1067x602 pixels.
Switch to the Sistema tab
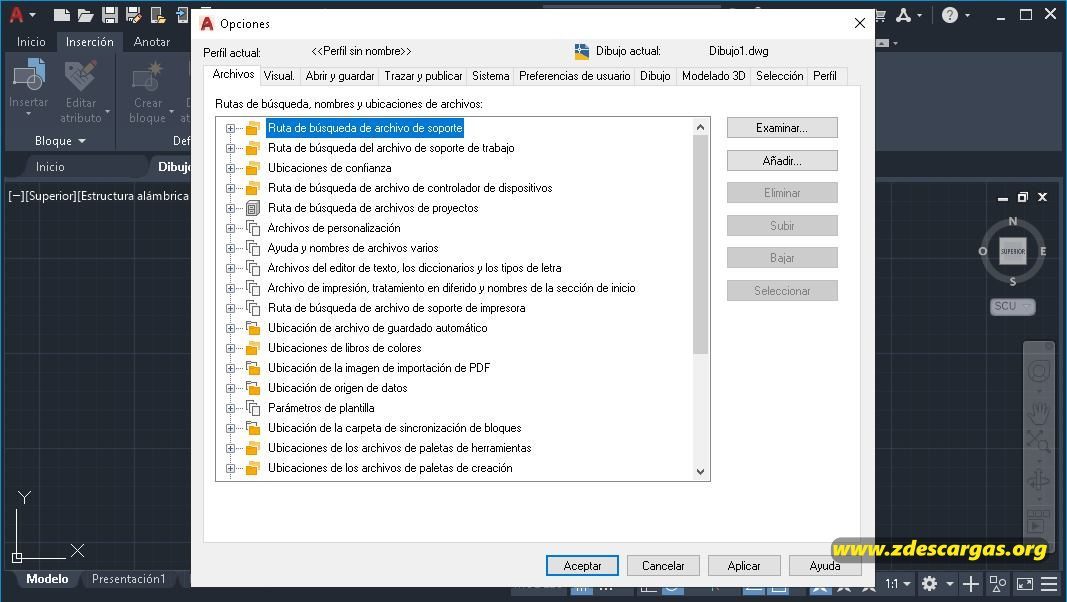491,76
